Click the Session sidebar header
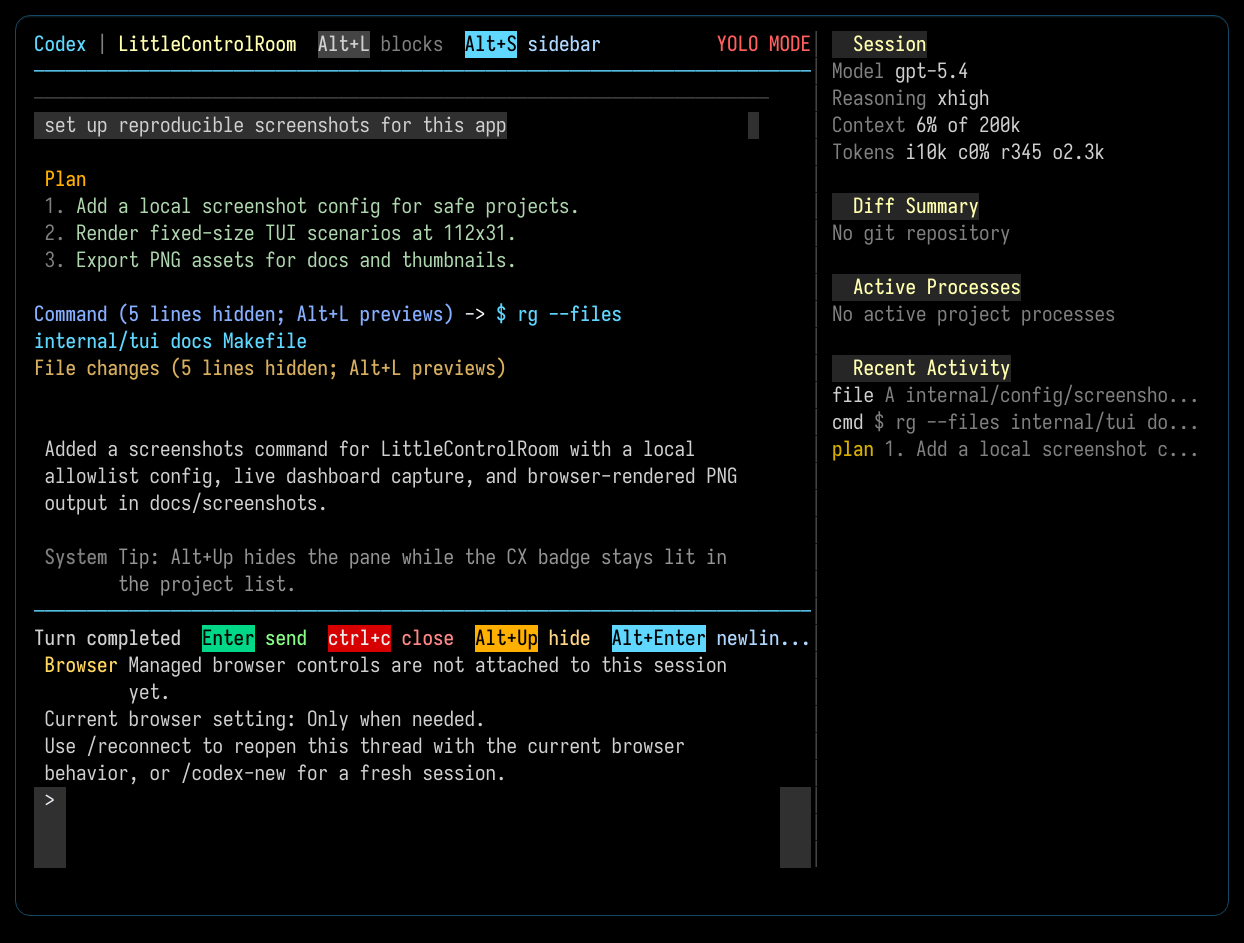The image size is (1244, 943). (x=880, y=44)
